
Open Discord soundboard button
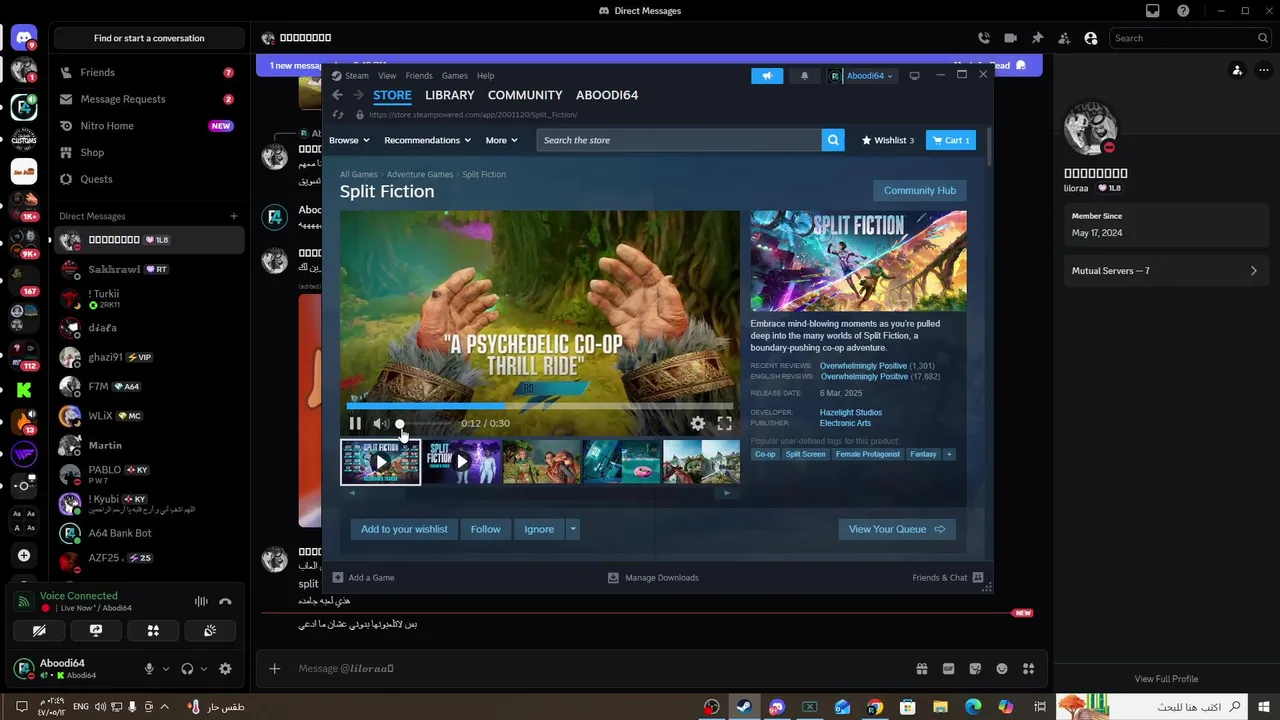coord(210,631)
